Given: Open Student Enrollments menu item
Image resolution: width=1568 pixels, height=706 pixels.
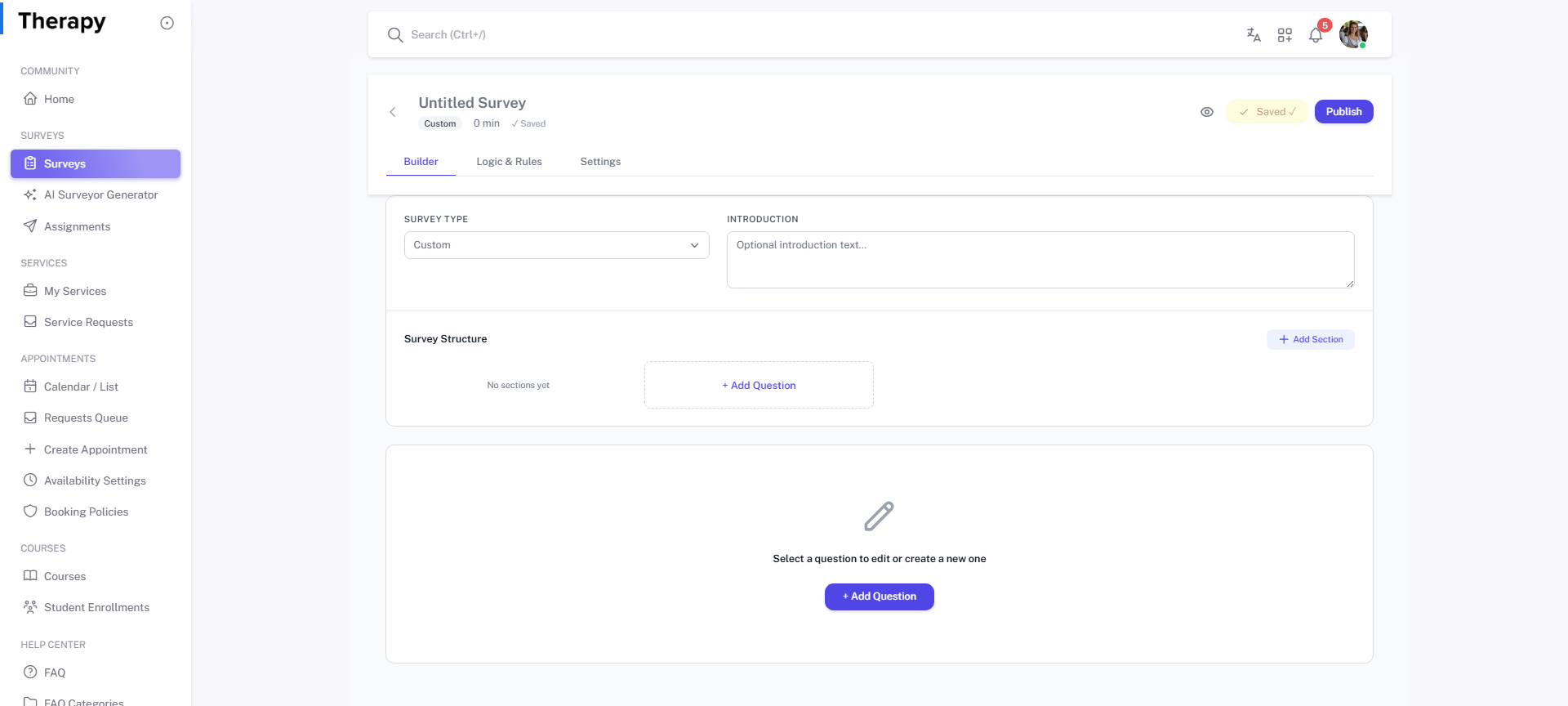Looking at the screenshot, I should point(96,607).
